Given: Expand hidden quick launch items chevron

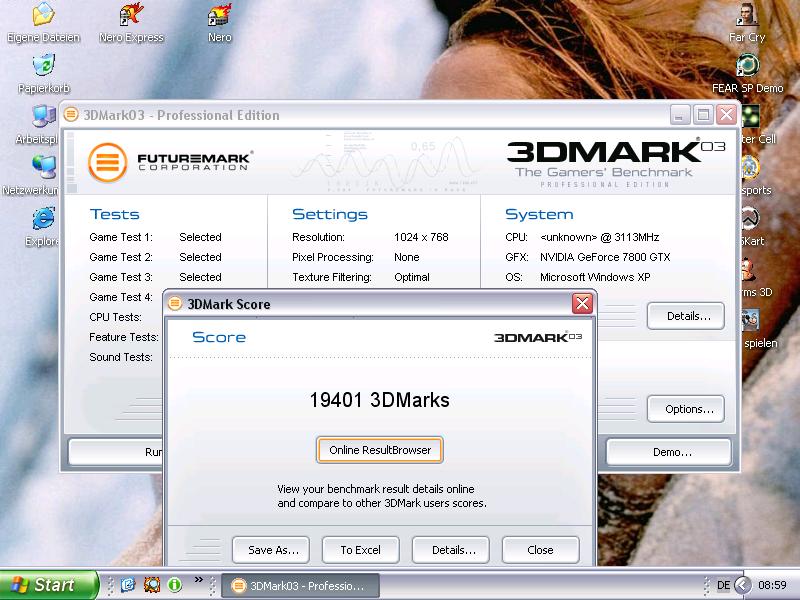Looking at the screenshot, I should pyautogui.click(x=198, y=579).
